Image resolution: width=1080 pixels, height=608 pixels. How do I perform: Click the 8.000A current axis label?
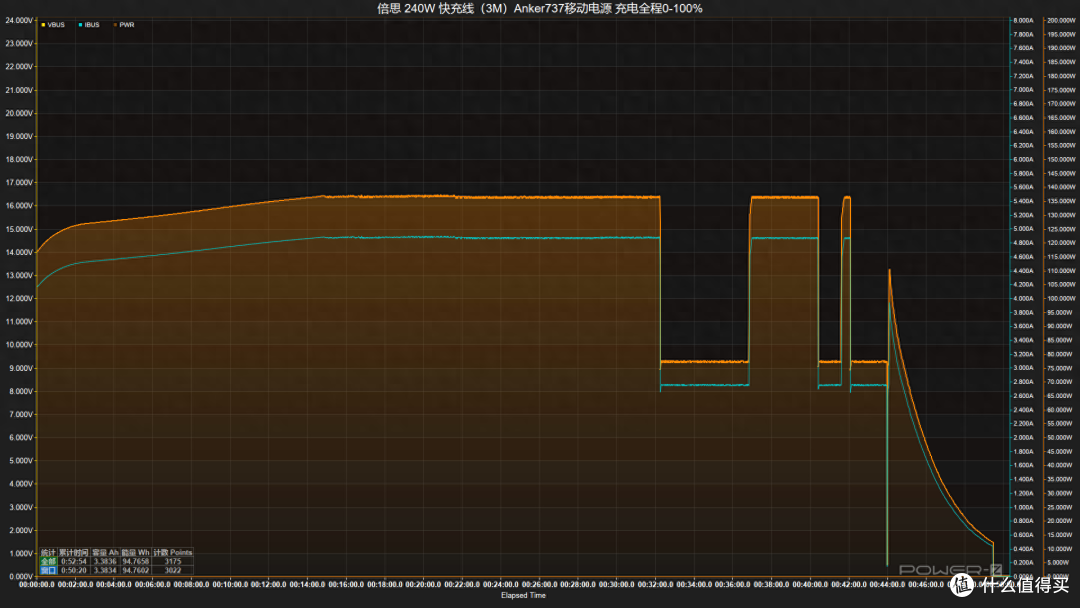[x=1024, y=21]
